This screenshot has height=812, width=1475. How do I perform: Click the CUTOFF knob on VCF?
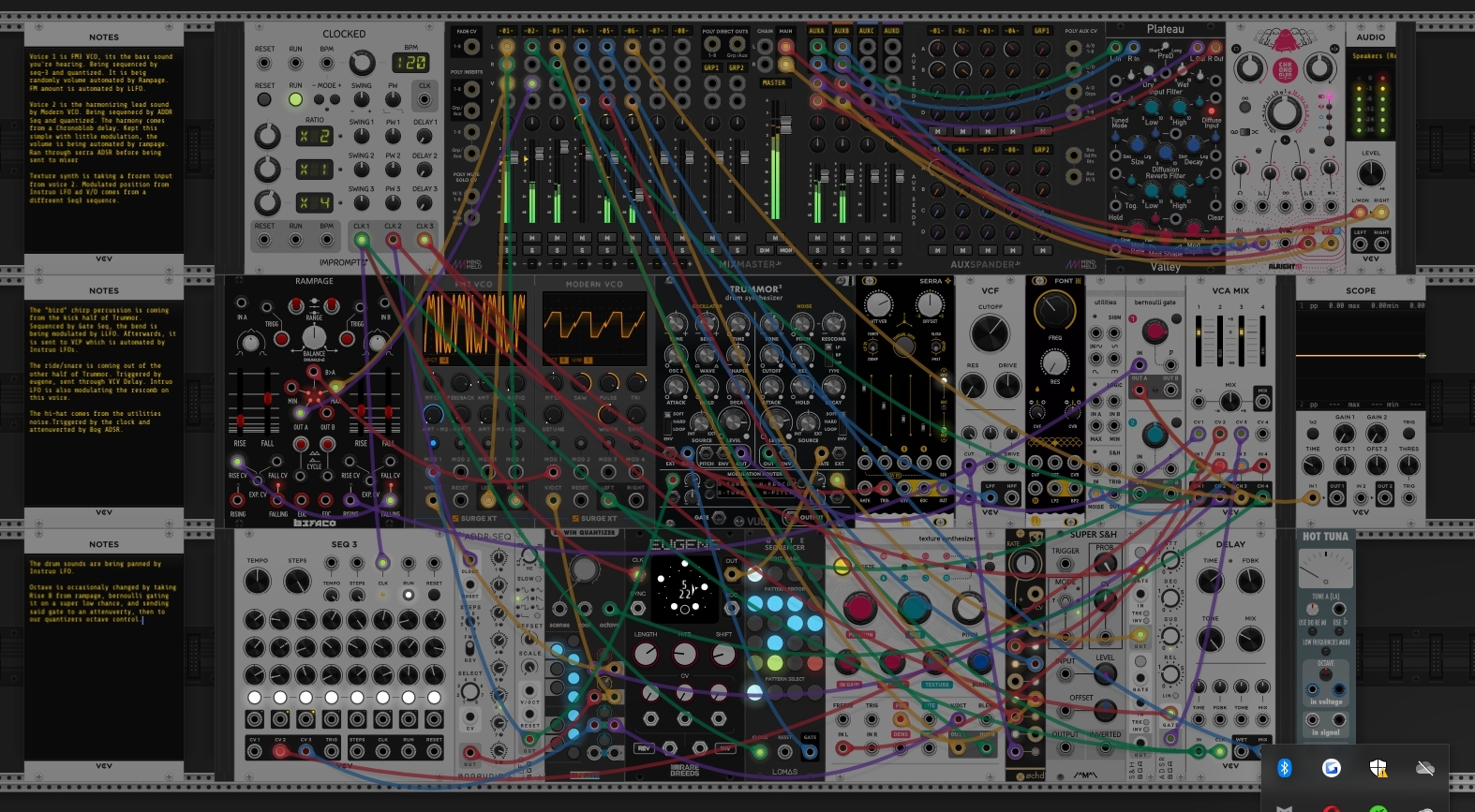coord(990,332)
